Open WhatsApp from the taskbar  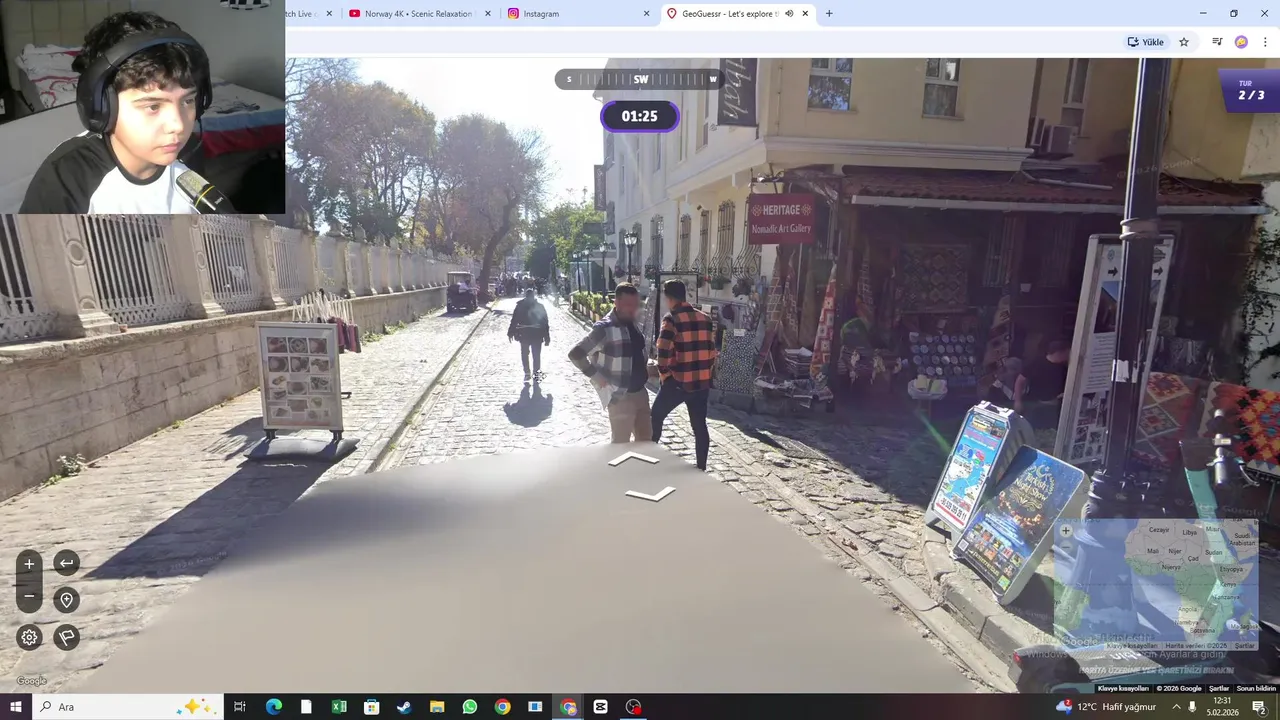470,707
